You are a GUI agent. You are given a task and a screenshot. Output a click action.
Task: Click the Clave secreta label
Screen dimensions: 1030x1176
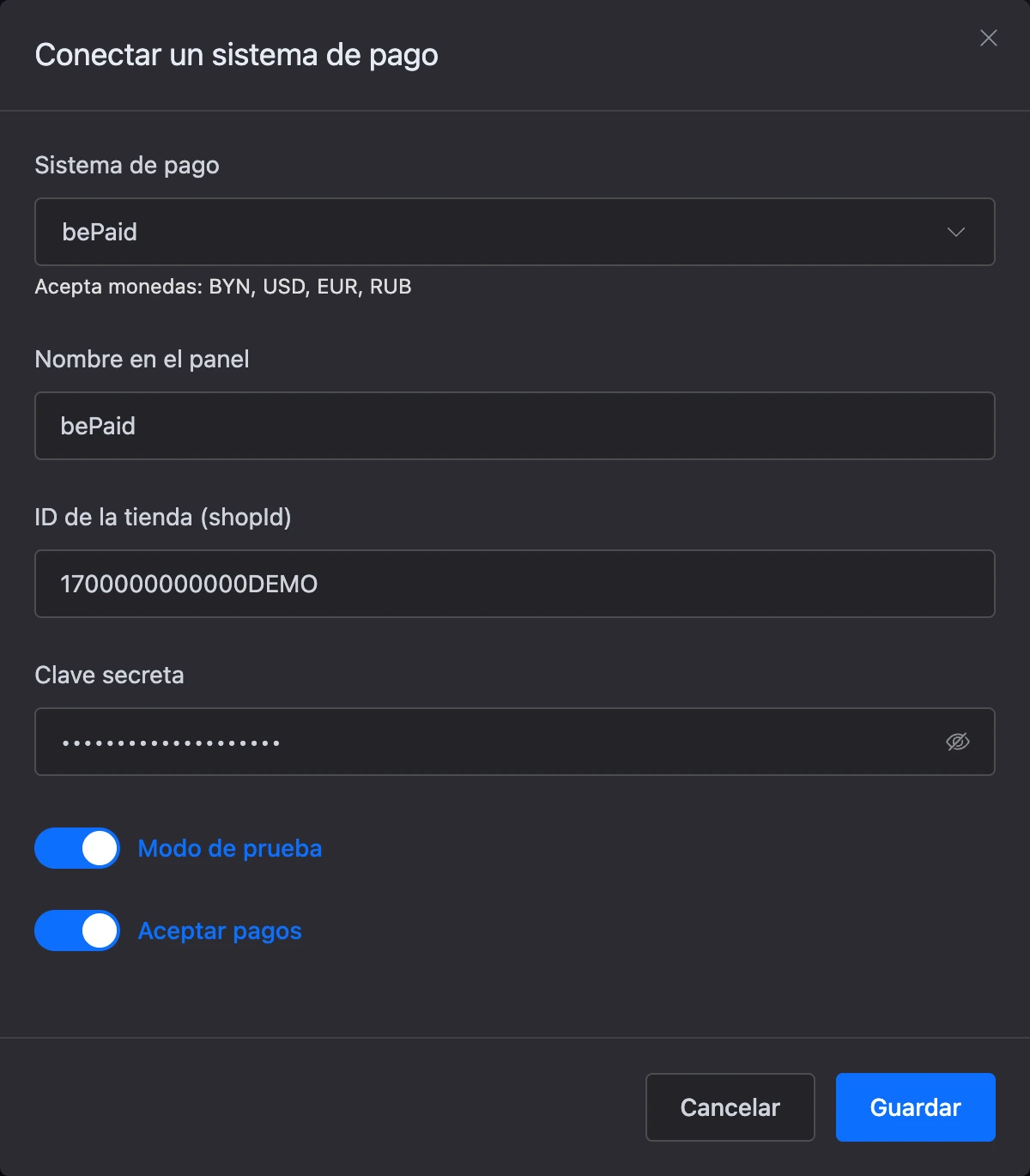109,675
